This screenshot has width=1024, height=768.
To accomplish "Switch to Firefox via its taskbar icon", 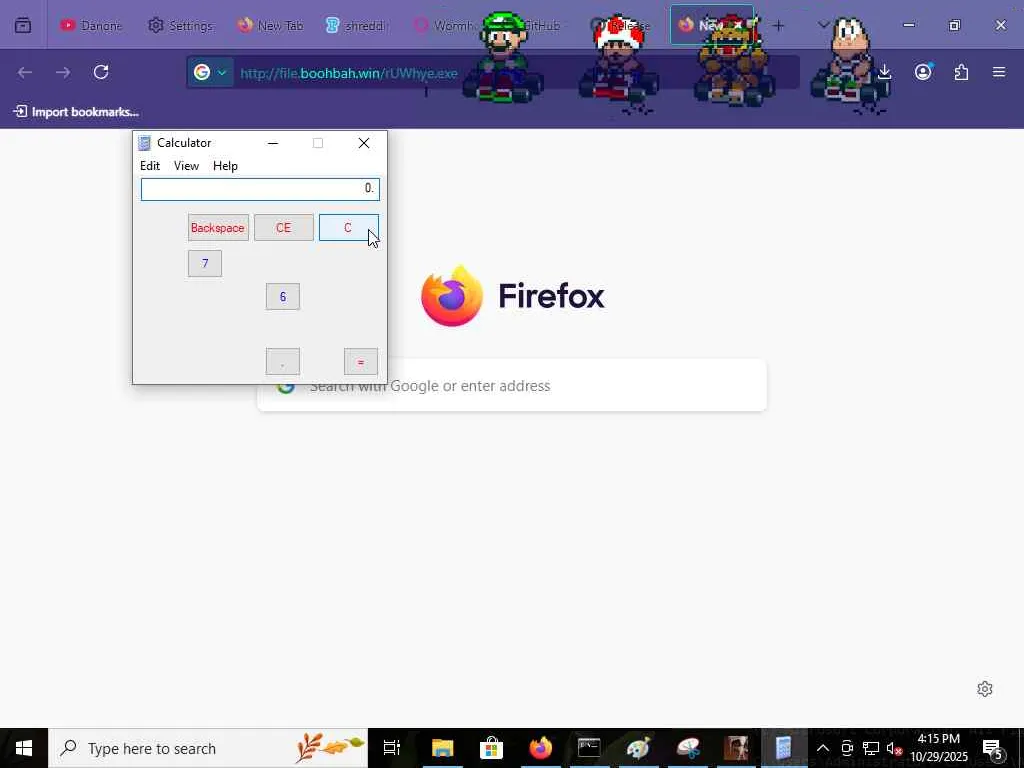I will (x=540, y=748).
